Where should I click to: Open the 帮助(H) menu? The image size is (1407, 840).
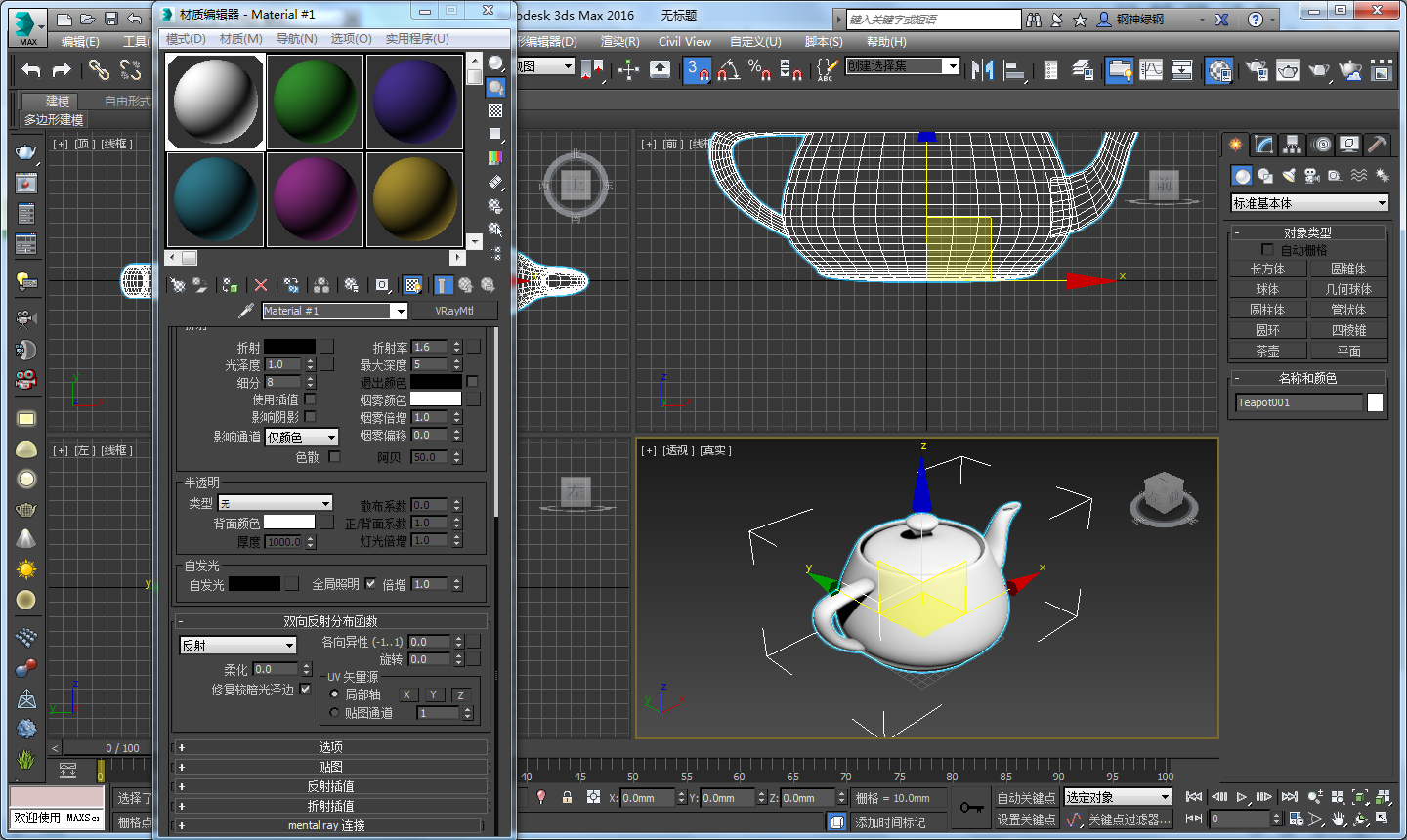pyautogui.click(x=886, y=42)
